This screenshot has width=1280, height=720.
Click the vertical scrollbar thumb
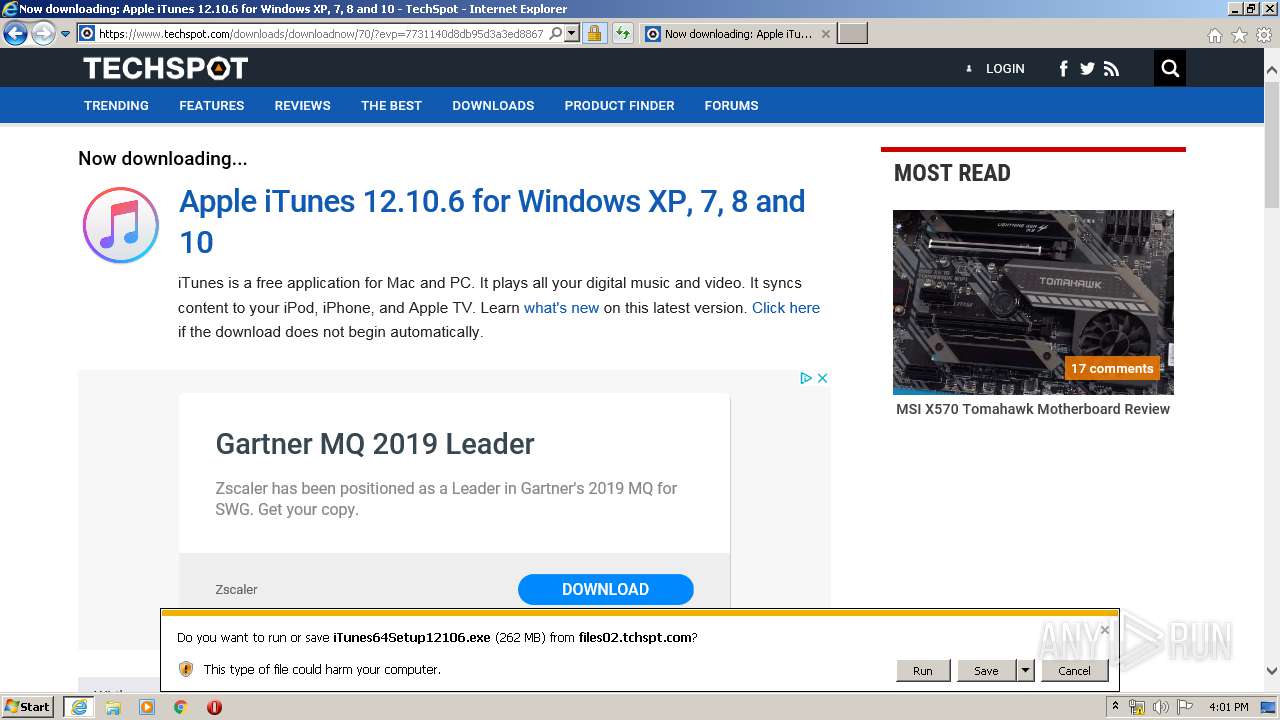pos(1272,145)
